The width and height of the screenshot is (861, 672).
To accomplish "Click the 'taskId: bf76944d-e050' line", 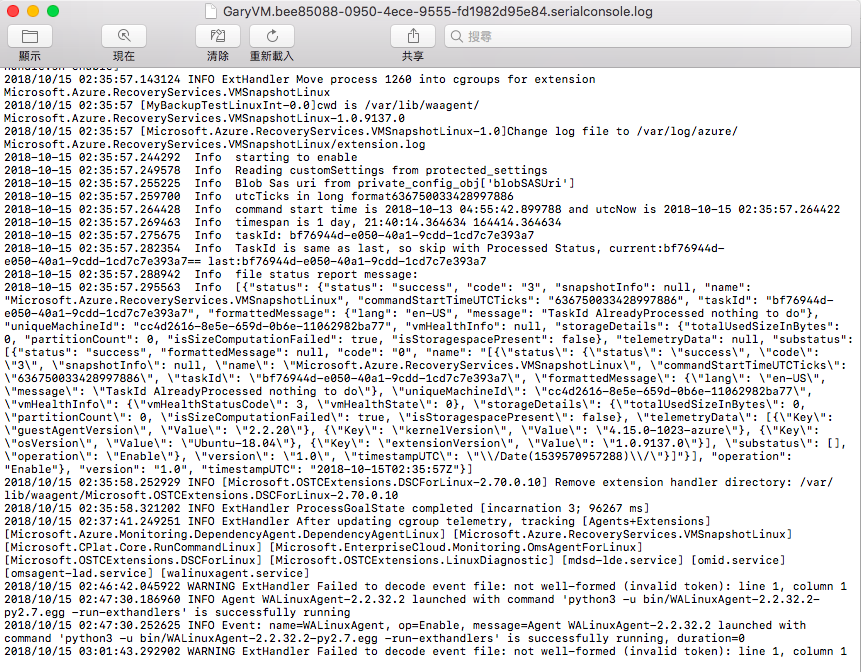I will (269, 236).
